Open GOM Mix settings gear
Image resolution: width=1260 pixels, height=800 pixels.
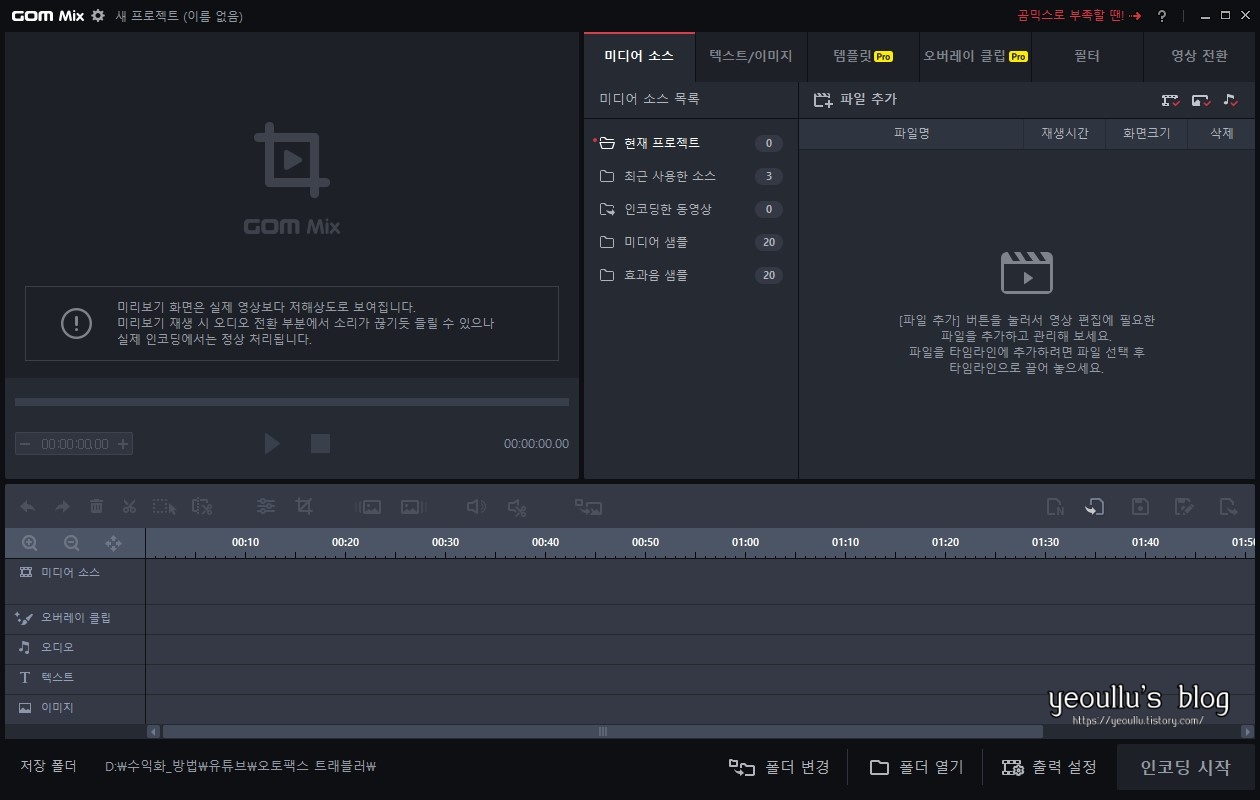pyautogui.click(x=97, y=15)
